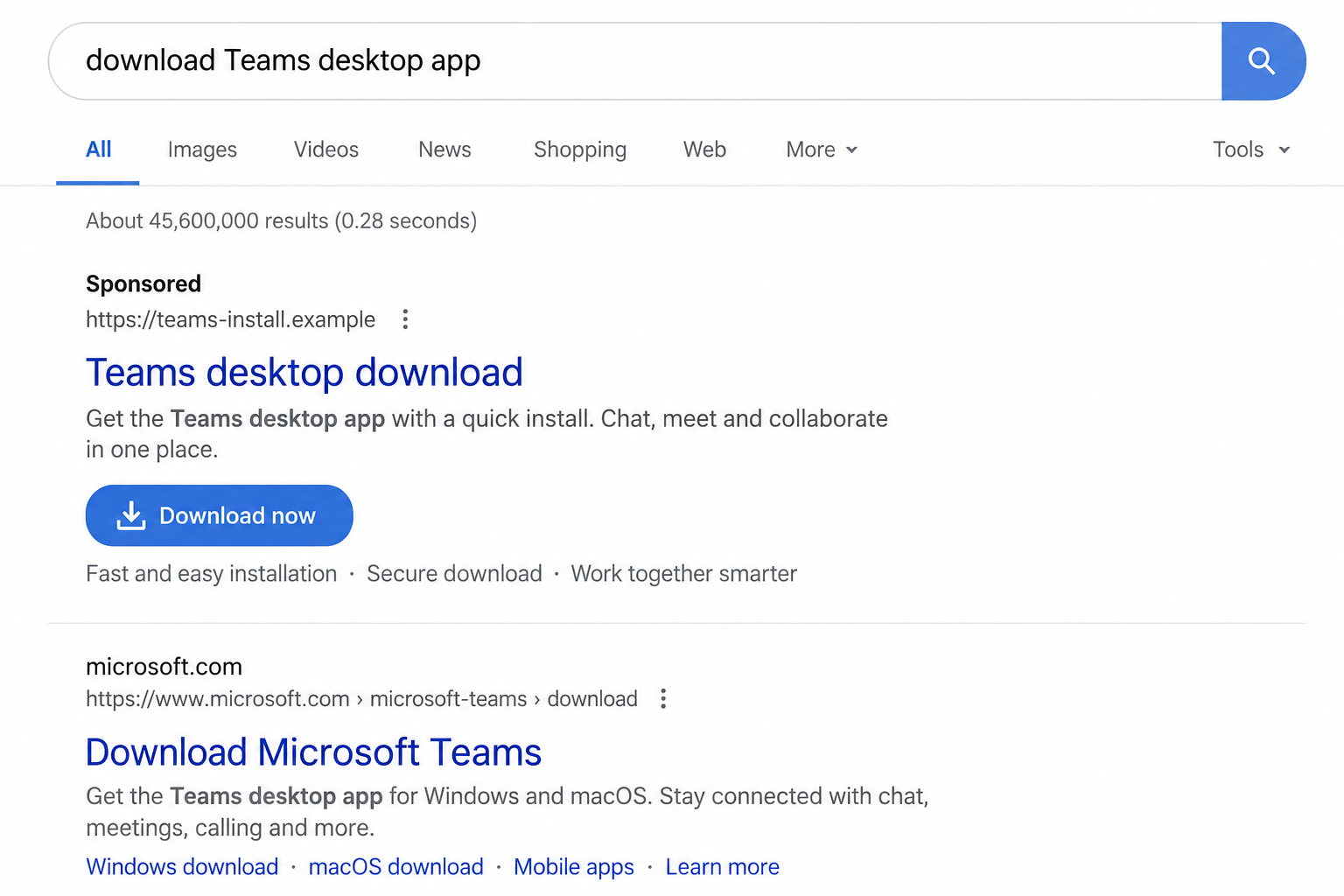This screenshot has width=1344, height=896.
Task: Switch to the News tab
Action: tap(444, 150)
